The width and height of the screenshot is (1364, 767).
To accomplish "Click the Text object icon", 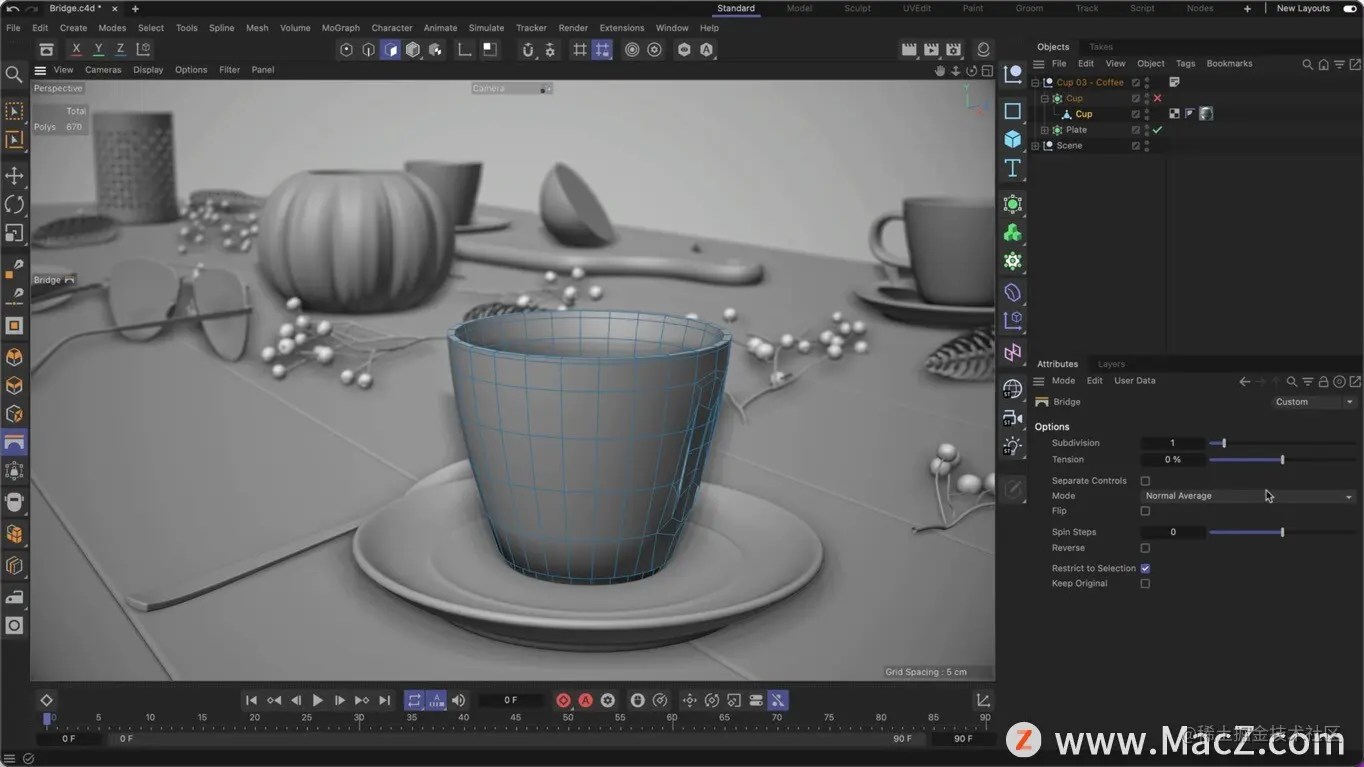I will coord(1013,168).
